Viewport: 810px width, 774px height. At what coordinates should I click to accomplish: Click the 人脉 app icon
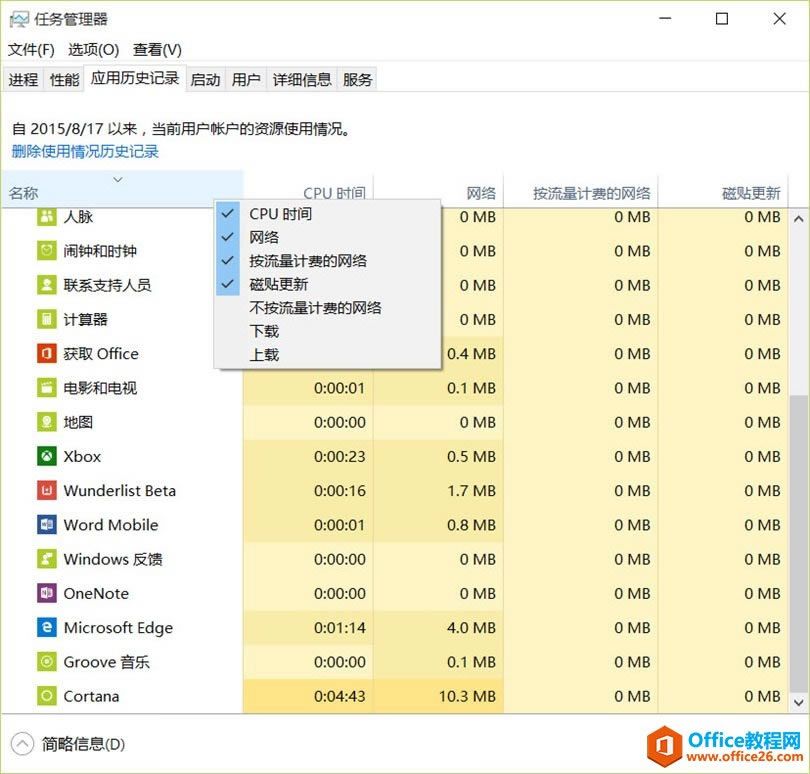(x=46, y=216)
